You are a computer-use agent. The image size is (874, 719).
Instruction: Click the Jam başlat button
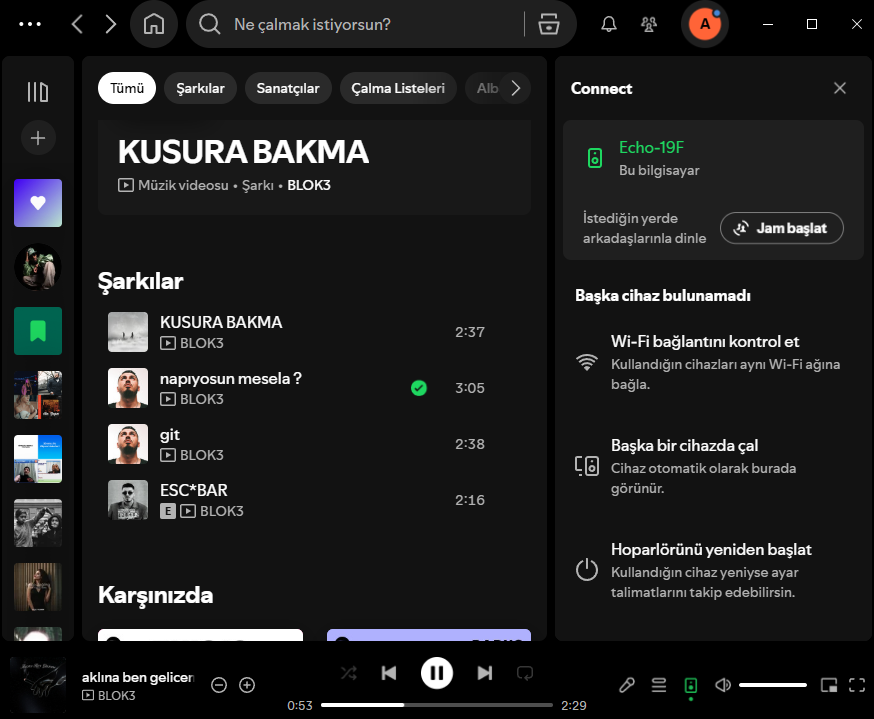coord(781,228)
